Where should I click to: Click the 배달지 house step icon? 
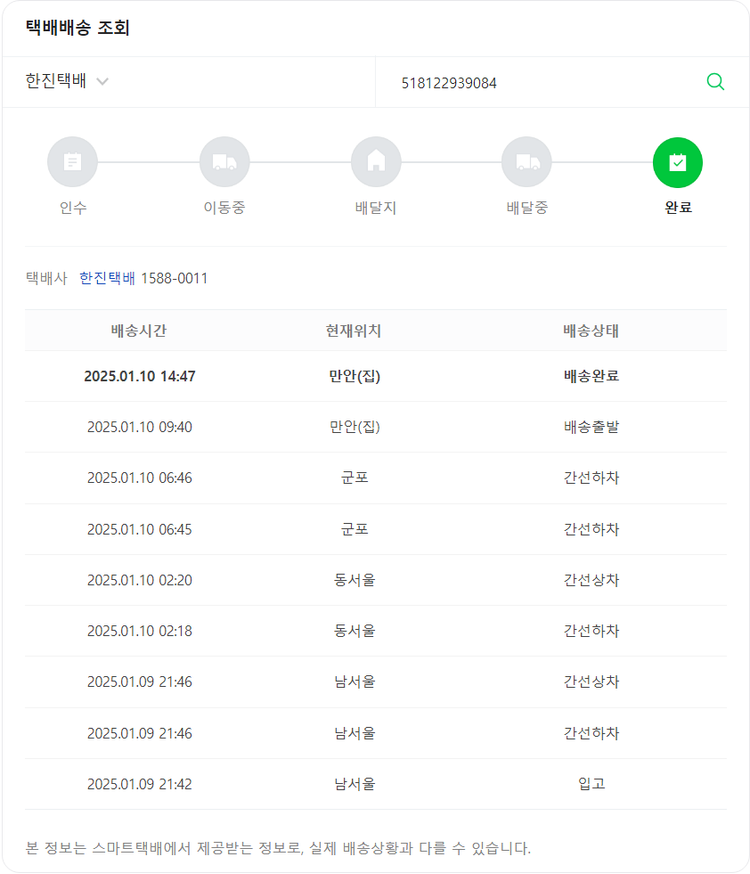(x=376, y=162)
